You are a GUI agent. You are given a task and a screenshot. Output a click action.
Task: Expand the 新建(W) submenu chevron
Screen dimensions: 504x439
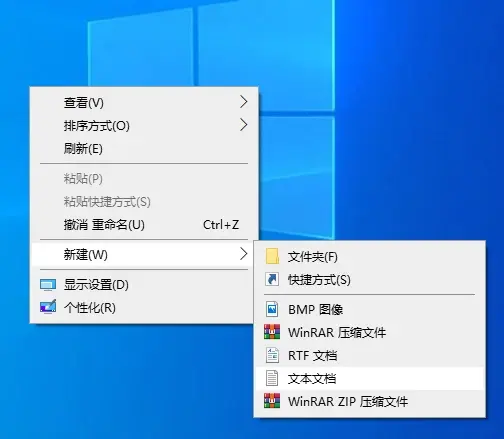pyautogui.click(x=244, y=254)
